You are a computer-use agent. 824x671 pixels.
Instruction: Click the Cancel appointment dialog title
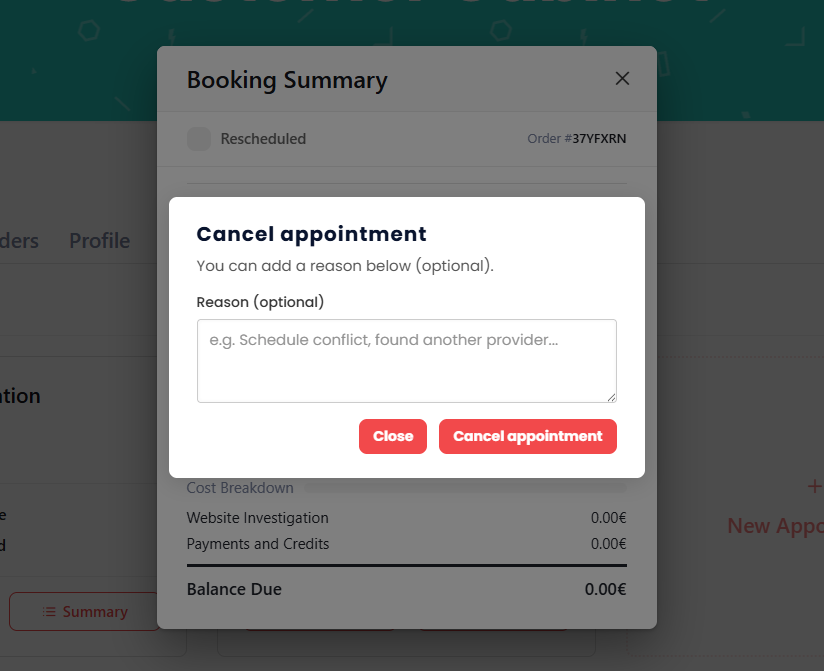(311, 234)
